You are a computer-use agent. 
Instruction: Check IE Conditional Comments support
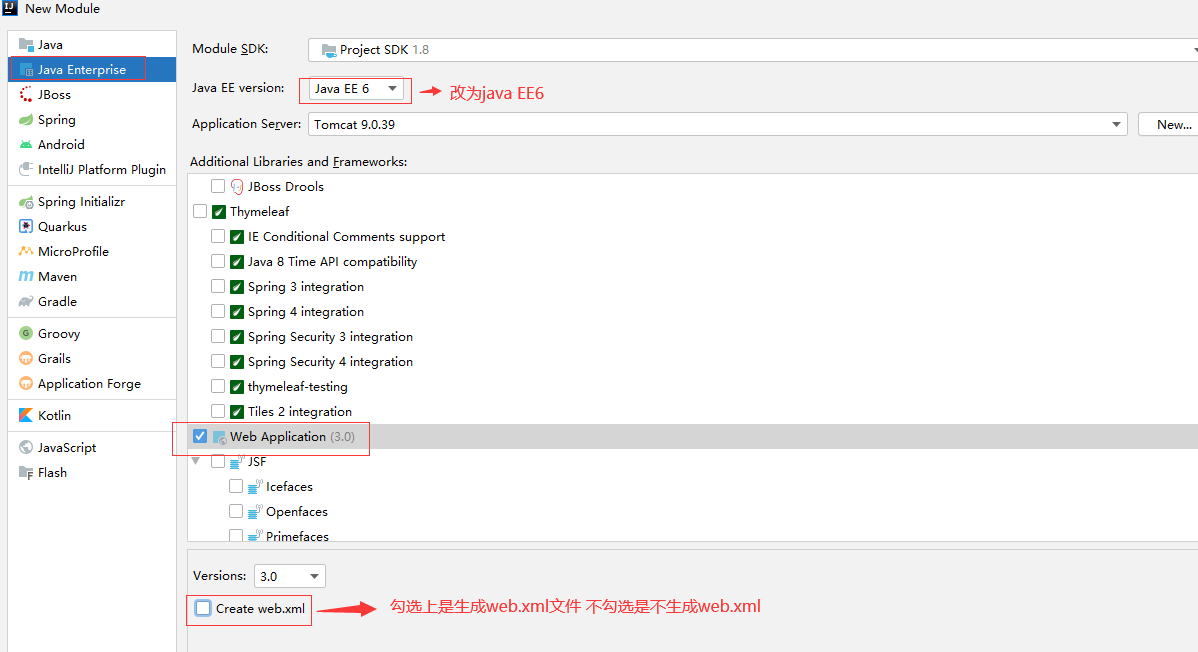pos(218,236)
